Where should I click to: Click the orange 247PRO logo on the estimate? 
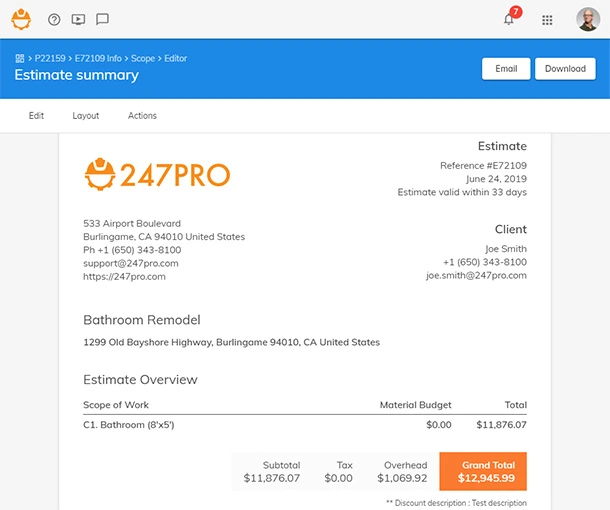pyautogui.click(x=157, y=175)
